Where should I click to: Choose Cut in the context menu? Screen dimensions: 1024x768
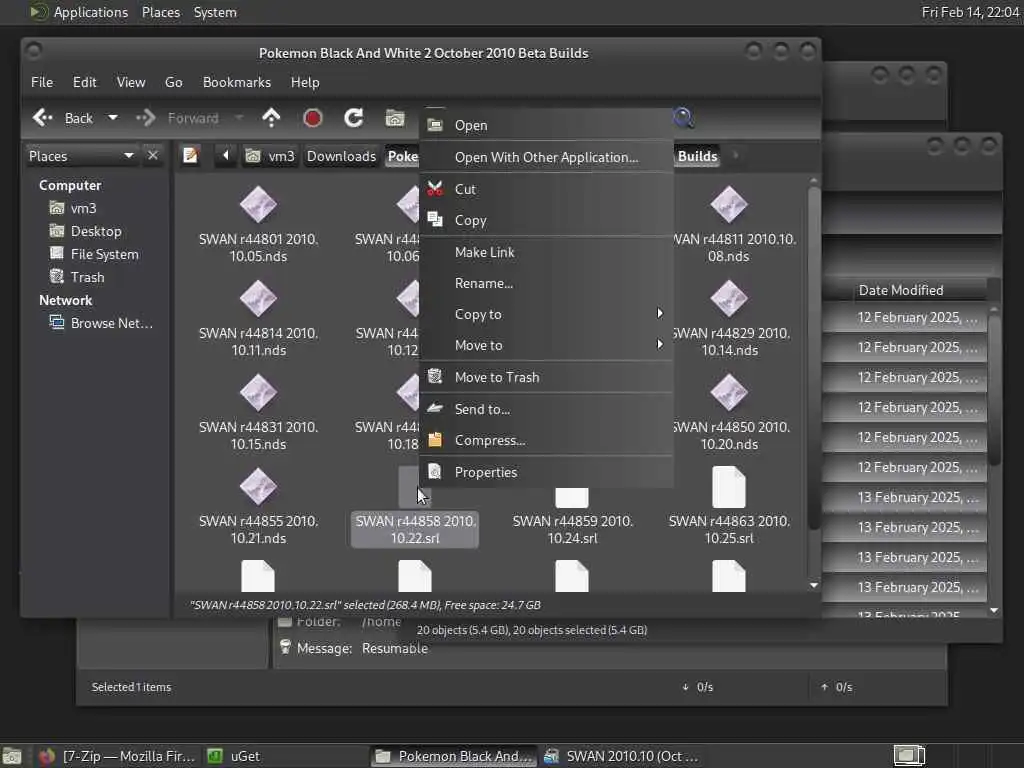[x=547, y=189]
